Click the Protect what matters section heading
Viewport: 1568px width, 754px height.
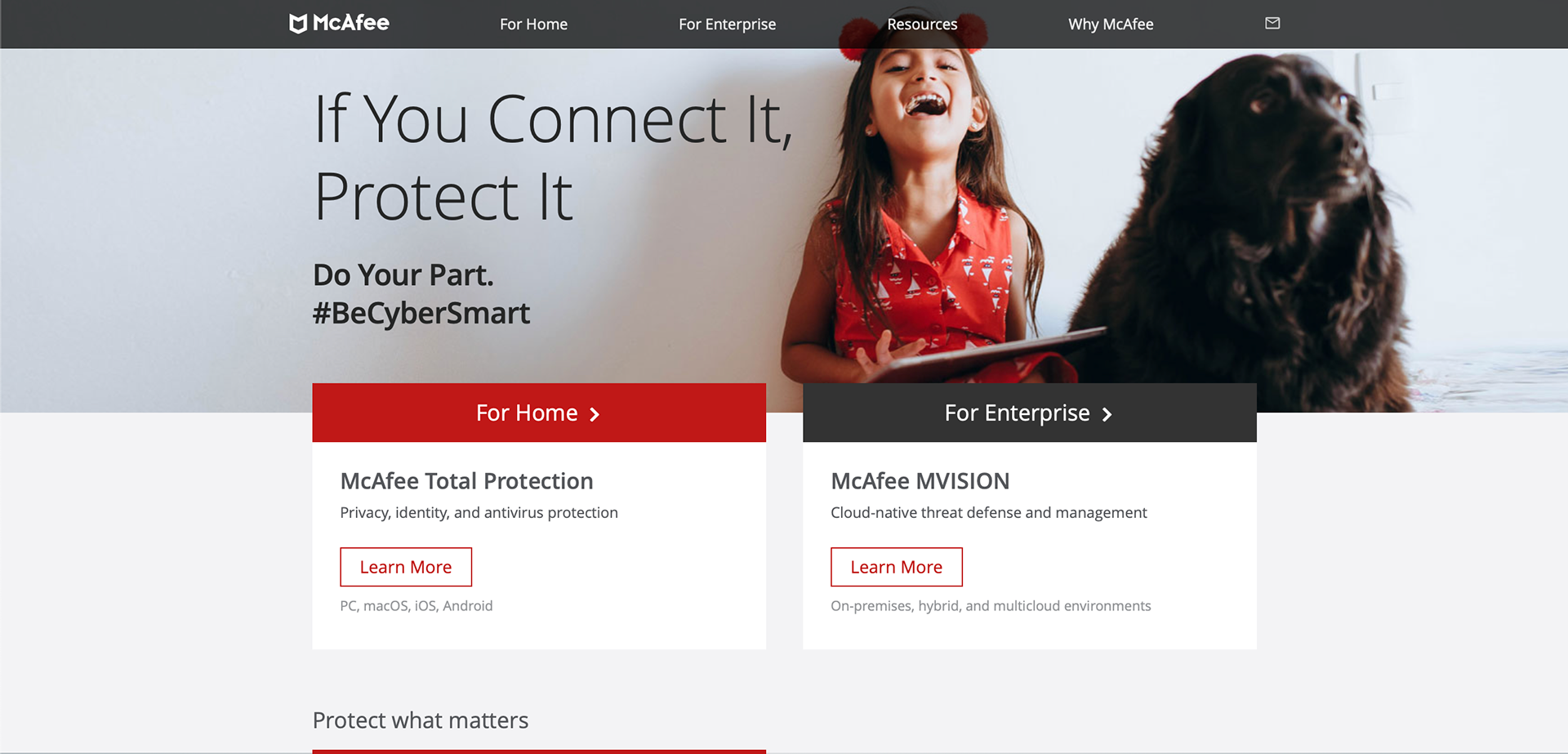pos(421,721)
